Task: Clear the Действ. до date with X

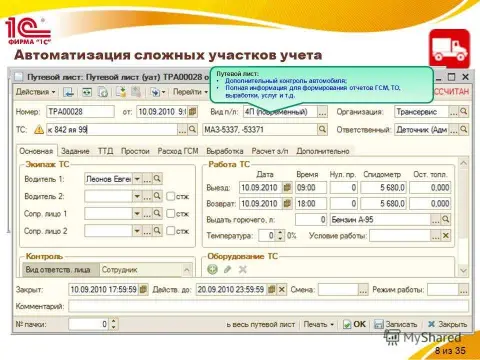Action: (x=282, y=289)
